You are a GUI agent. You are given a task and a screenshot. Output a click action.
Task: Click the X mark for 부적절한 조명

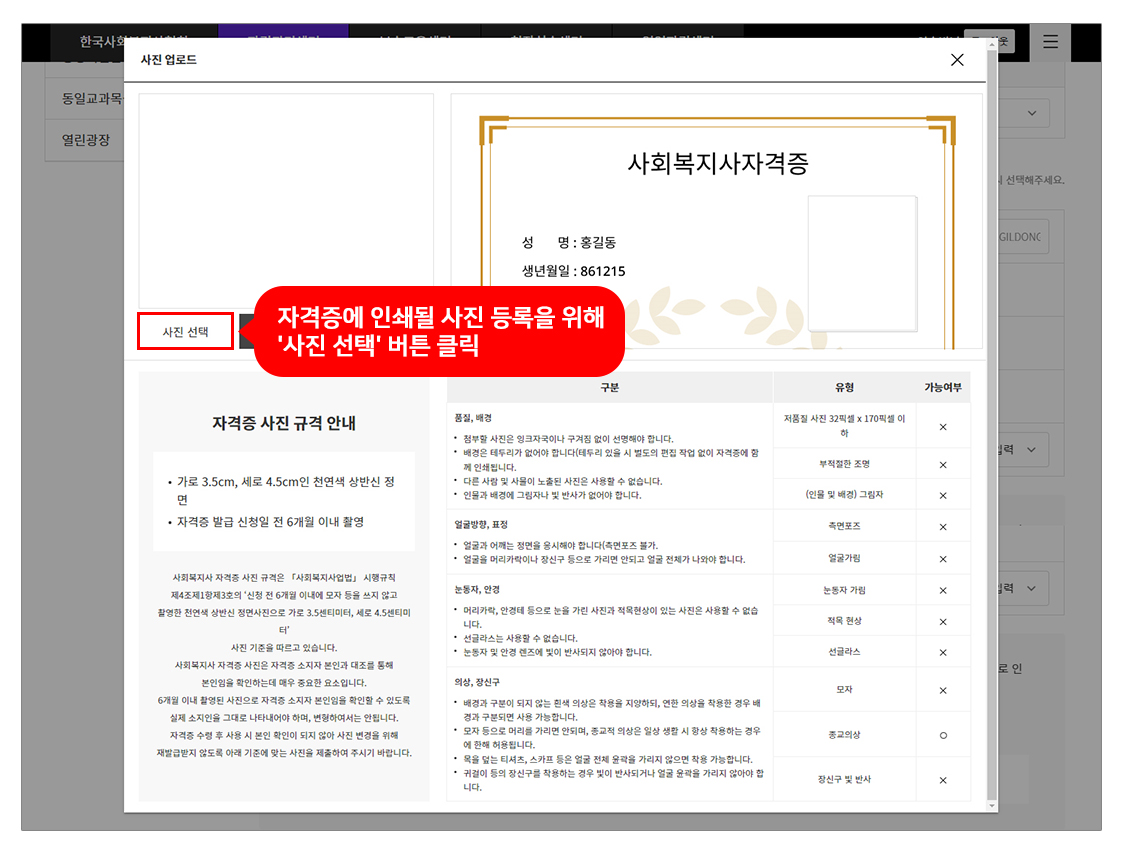point(942,465)
